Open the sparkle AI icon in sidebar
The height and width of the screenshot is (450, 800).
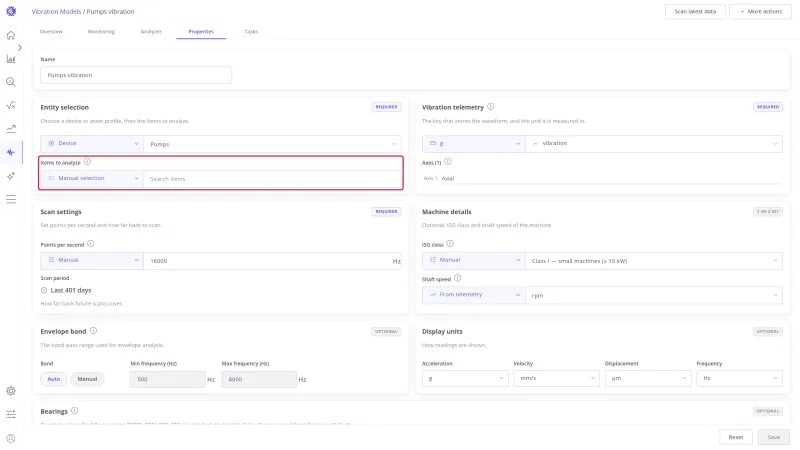[x=11, y=176]
